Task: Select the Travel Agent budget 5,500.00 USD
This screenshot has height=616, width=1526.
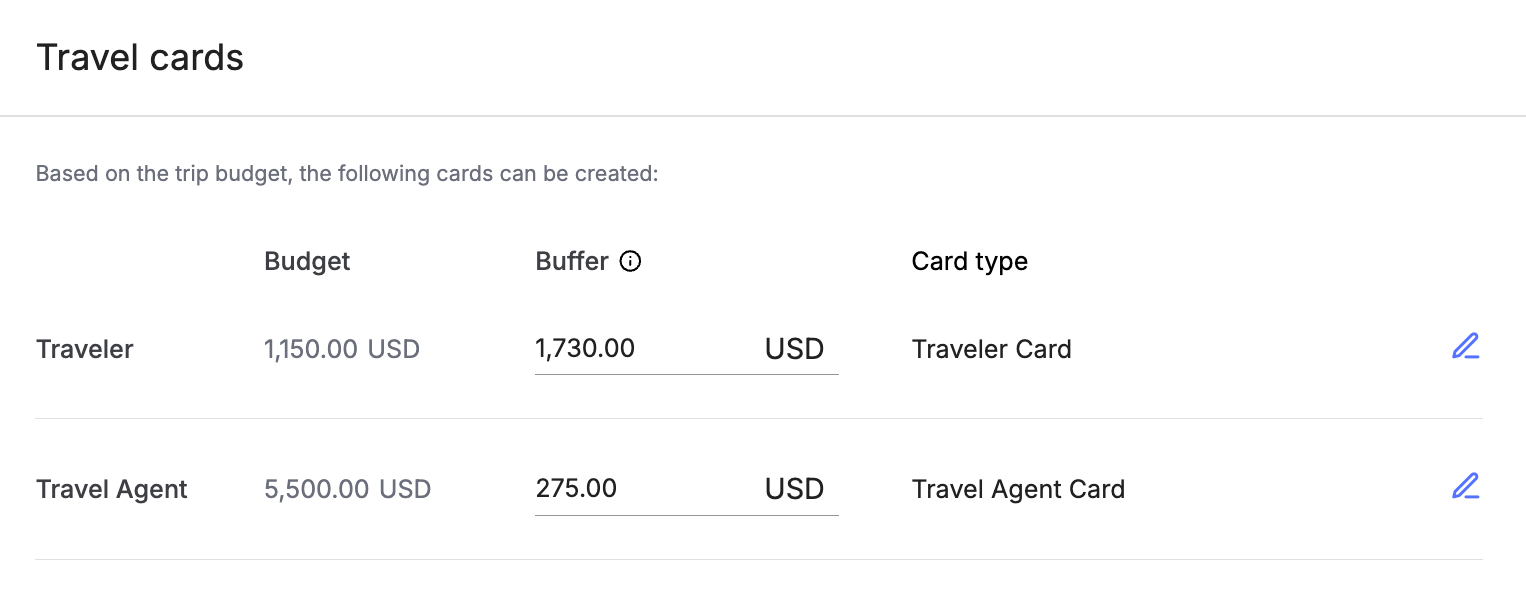Action: [347, 489]
